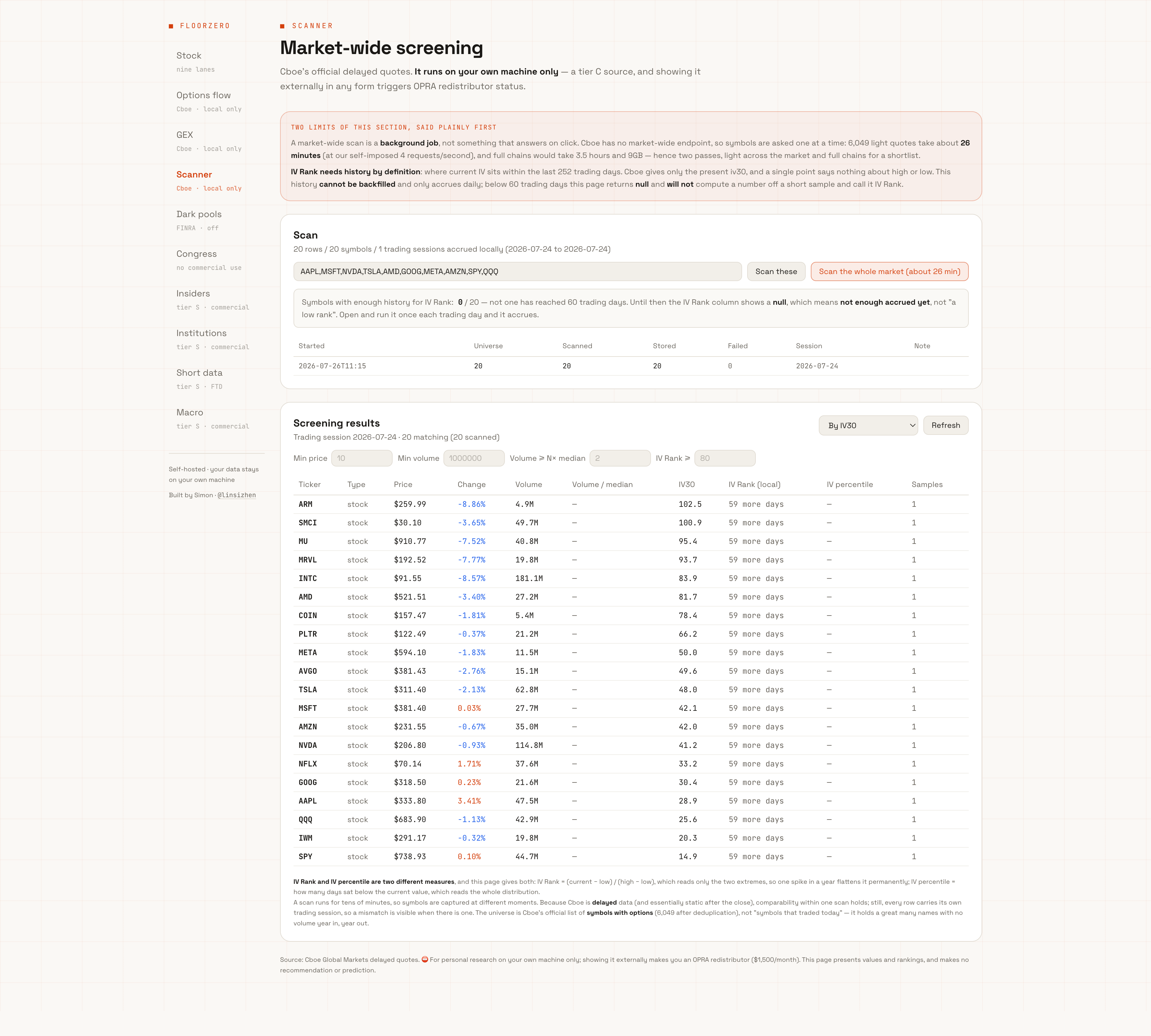Click the IV percentile column header

[x=849, y=484]
